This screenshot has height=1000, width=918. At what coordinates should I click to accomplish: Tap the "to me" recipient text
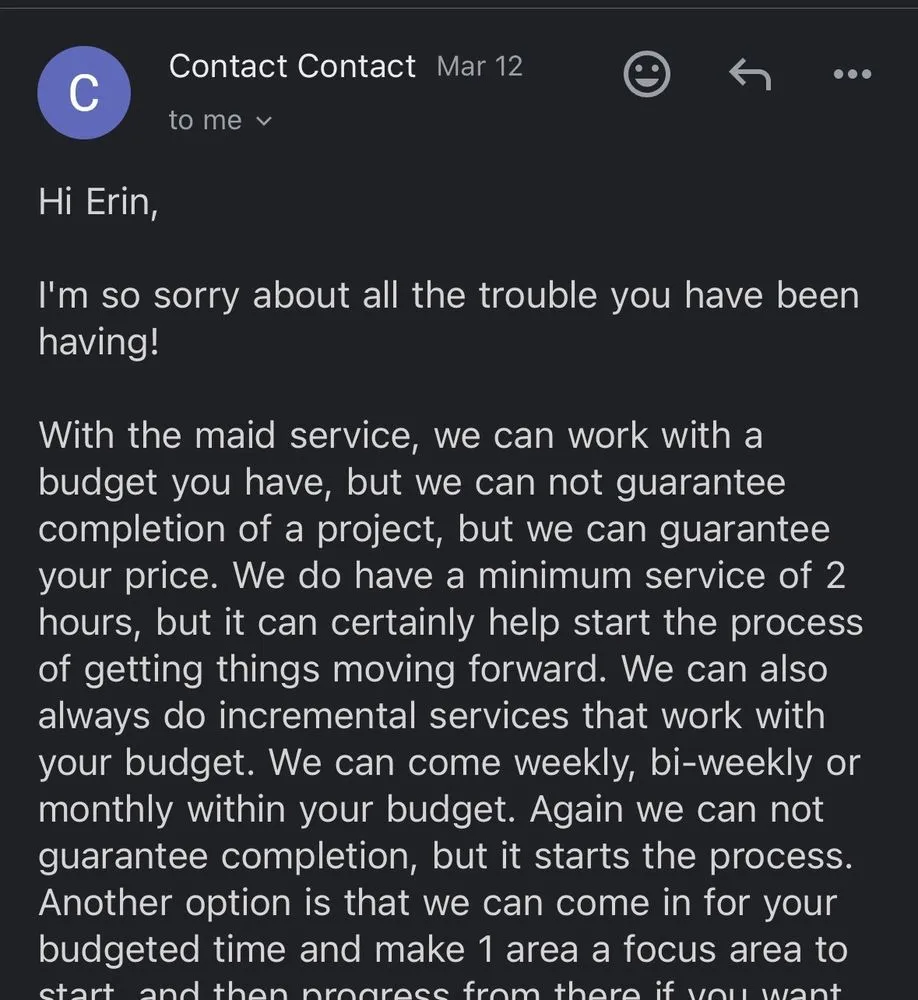[x=205, y=121]
